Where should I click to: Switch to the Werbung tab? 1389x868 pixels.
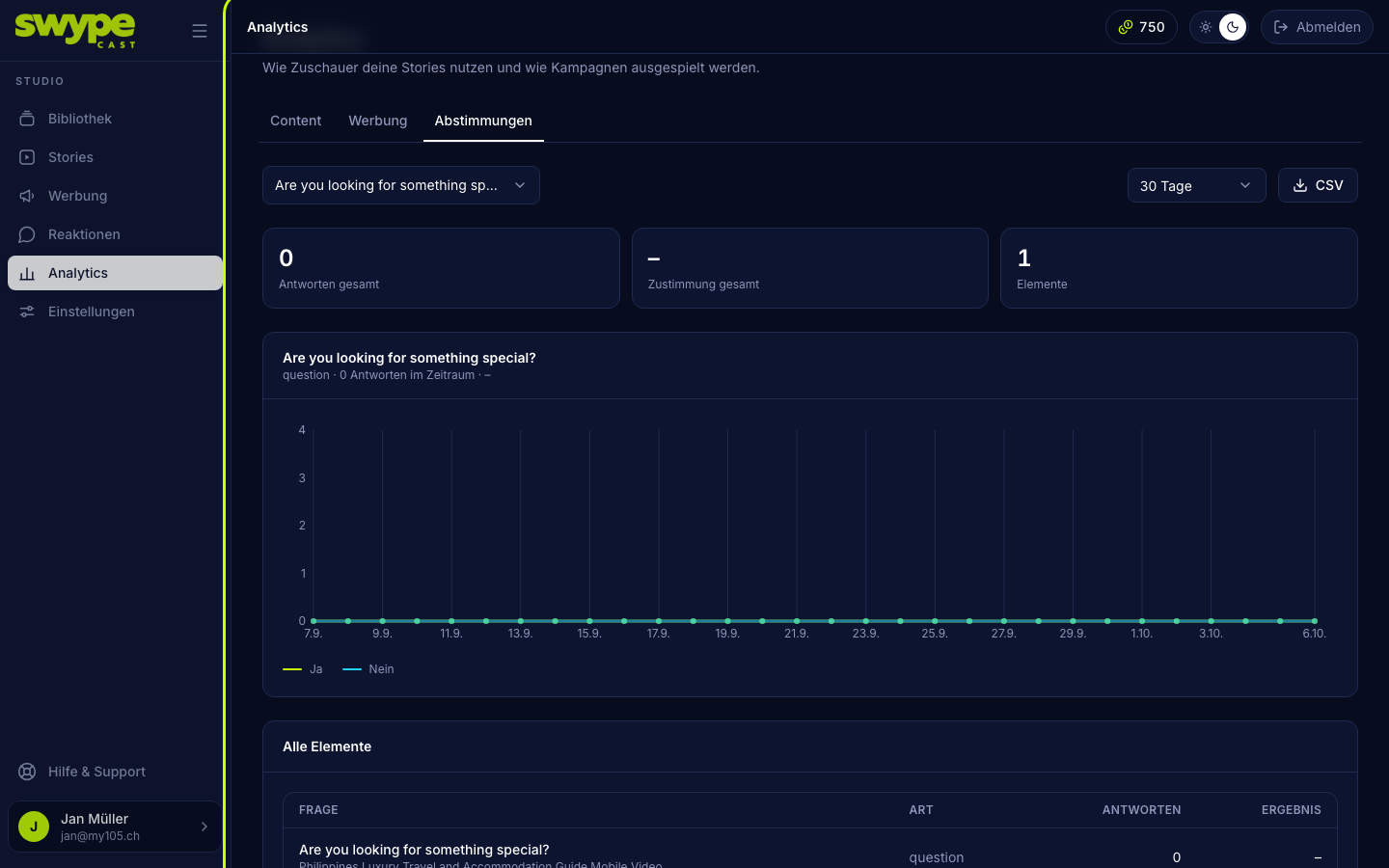click(x=378, y=121)
